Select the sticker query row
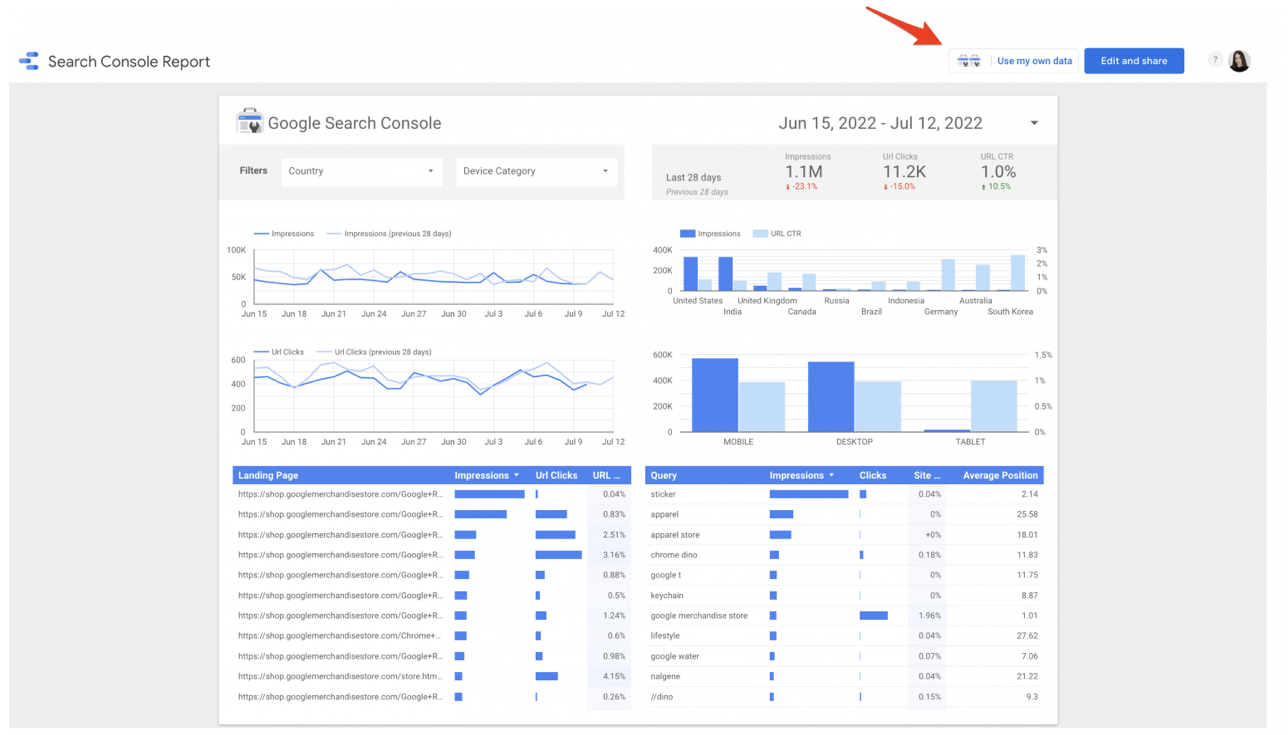Viewport: 1288px width, 735px height. pyautogui.click(x=663, y=494)
